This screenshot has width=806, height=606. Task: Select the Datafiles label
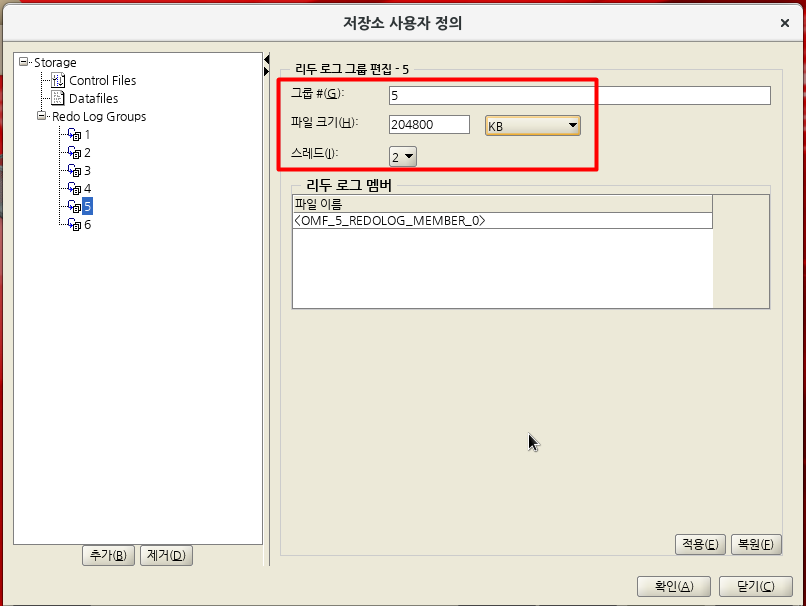click(94, 99)
